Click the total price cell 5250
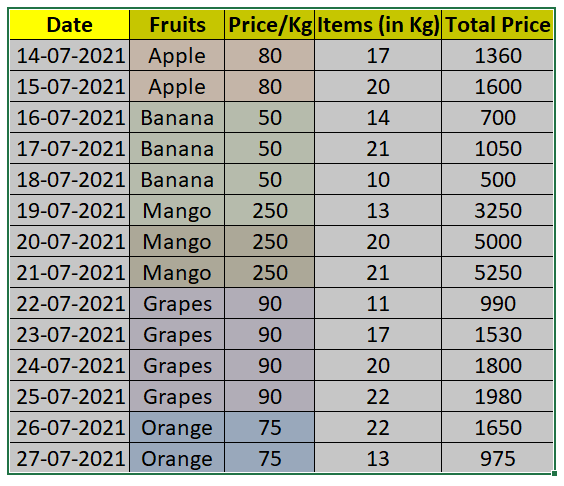 tap(498, 272)
